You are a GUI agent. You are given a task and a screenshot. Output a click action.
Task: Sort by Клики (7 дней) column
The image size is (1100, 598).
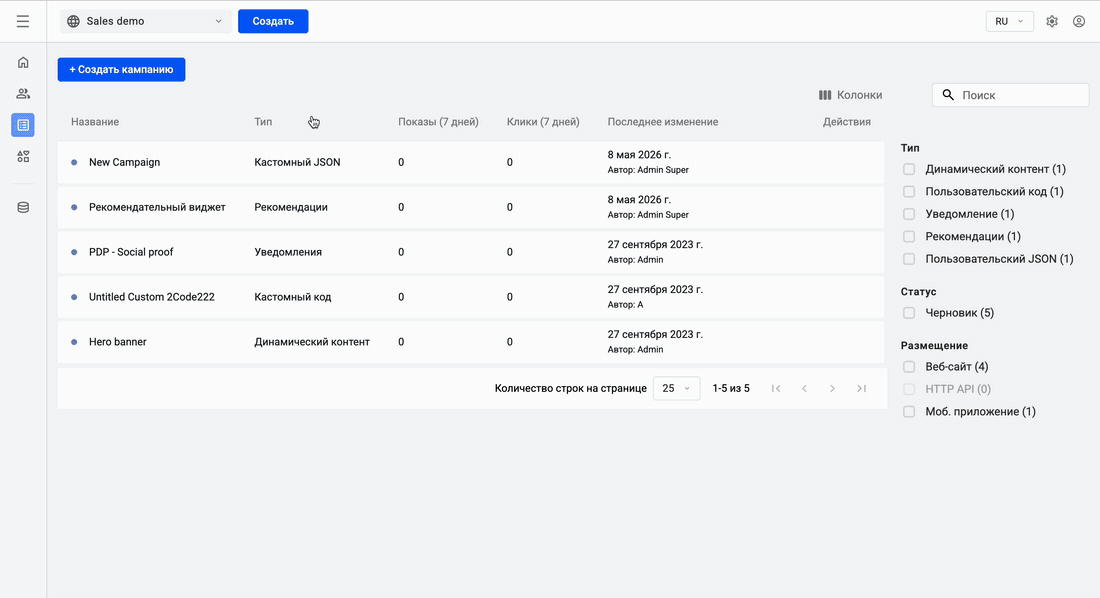[x=543, y=121]
